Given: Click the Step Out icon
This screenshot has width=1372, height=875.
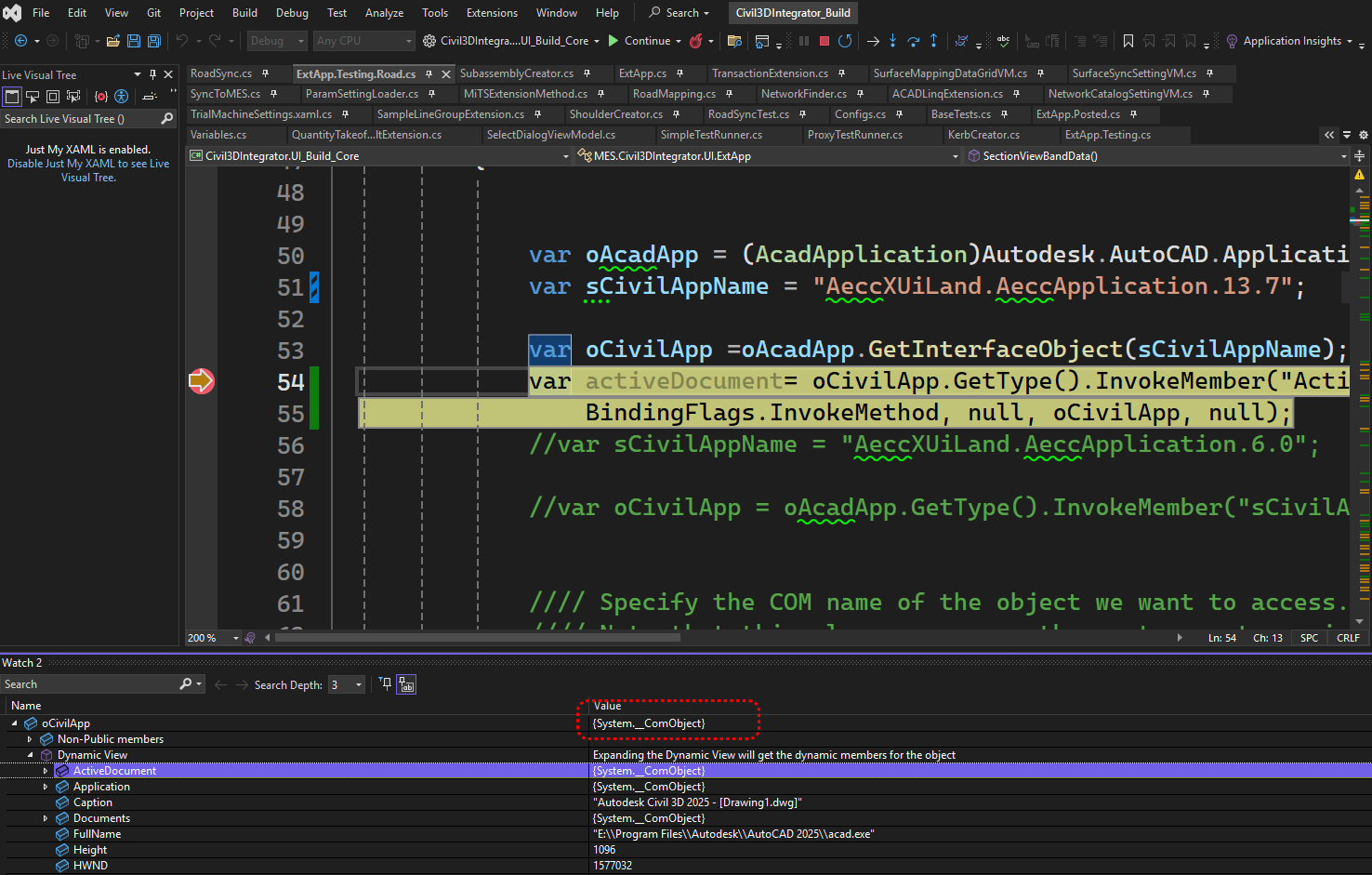Looking at the screenshot, I should [x=933, y=41].
